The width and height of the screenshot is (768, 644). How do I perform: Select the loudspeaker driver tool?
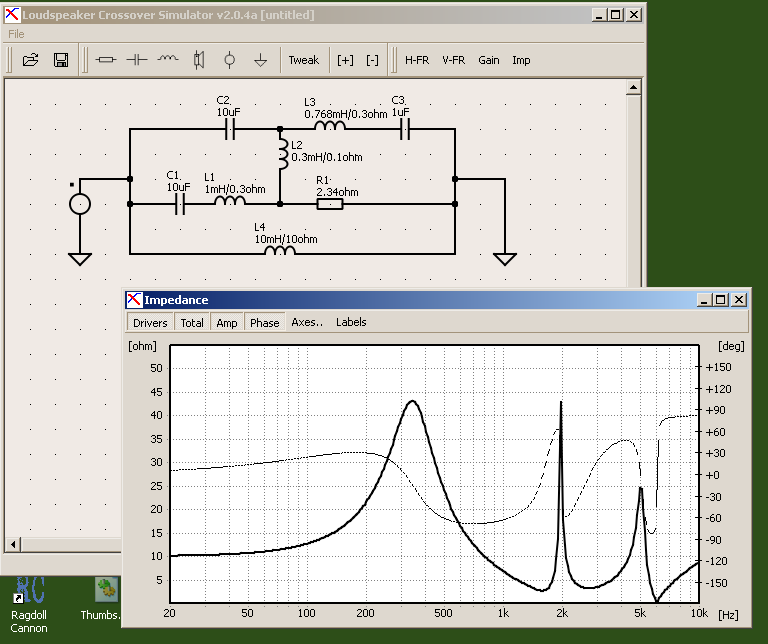pyautogui.click(x=198, y=60)
